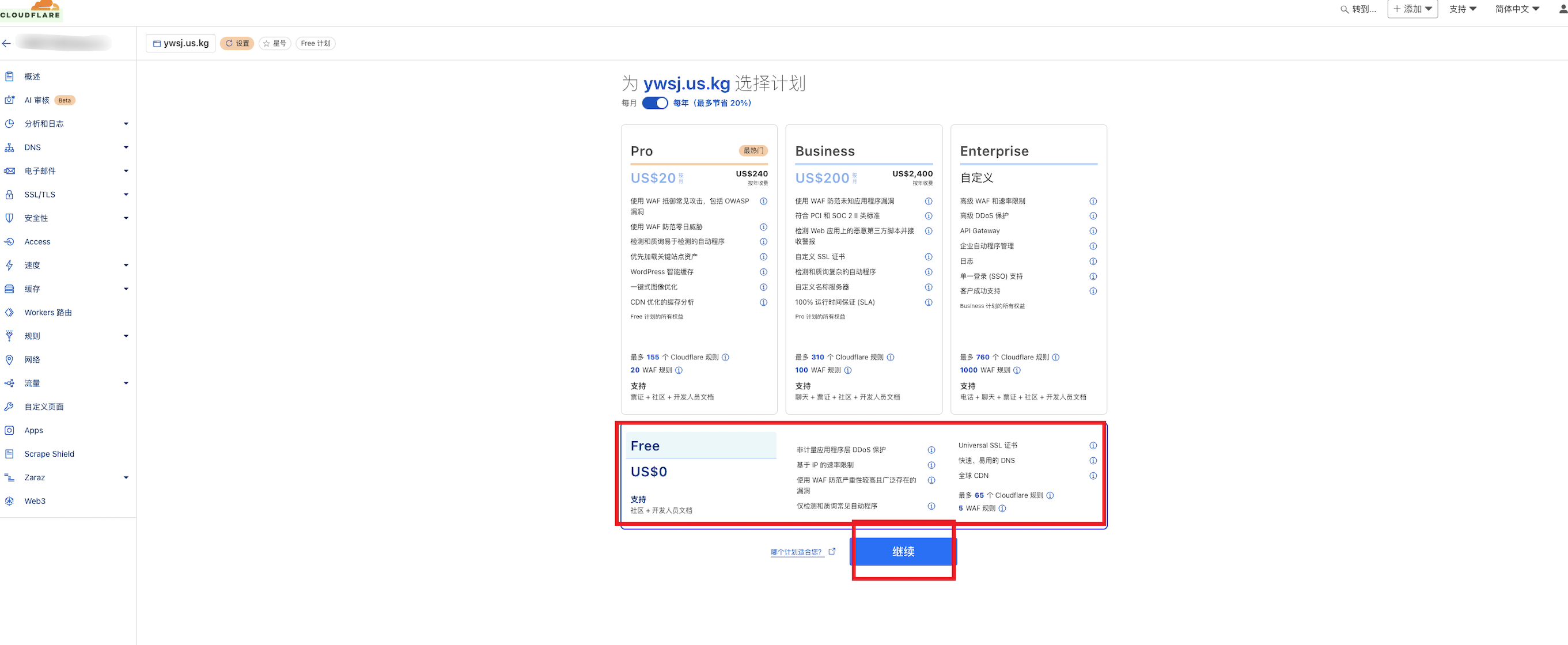The height and width of the screenshot is (645, 1568).
Task: Click the blue 继续 button
Action: coord(903,551)
